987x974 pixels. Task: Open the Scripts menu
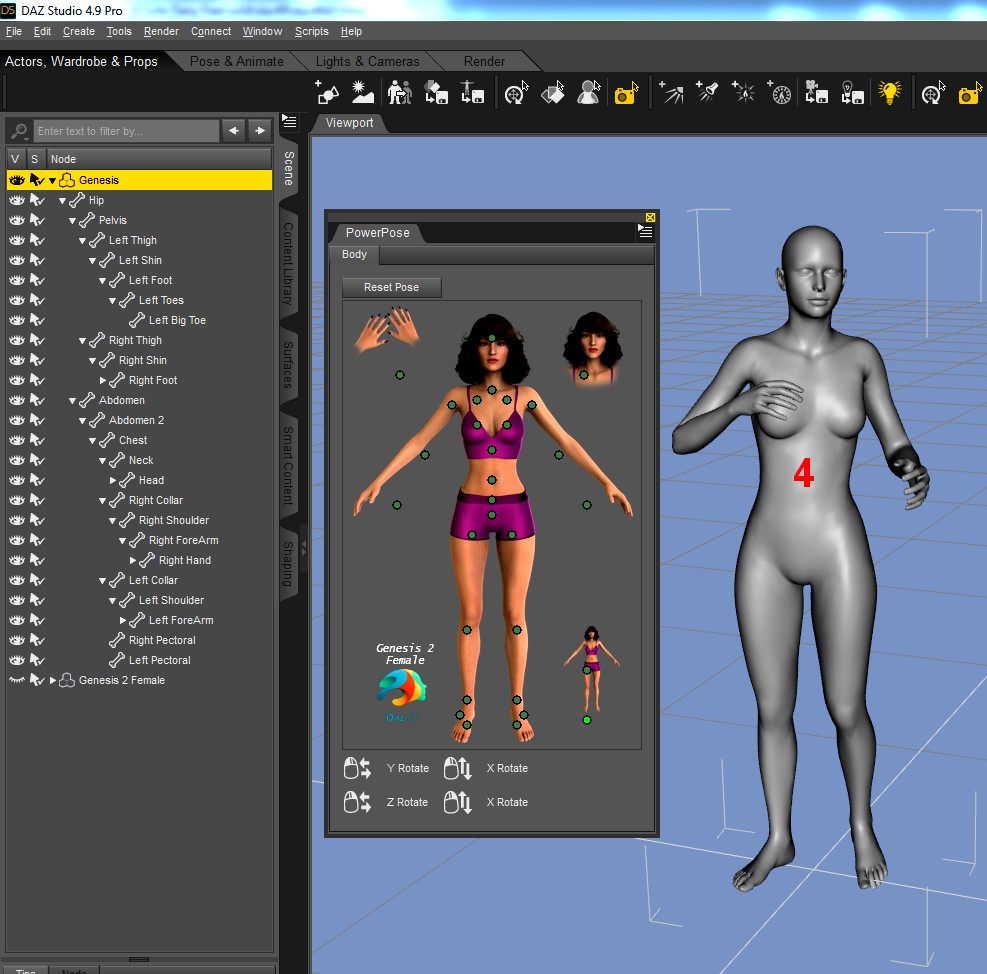coord(312,31)
